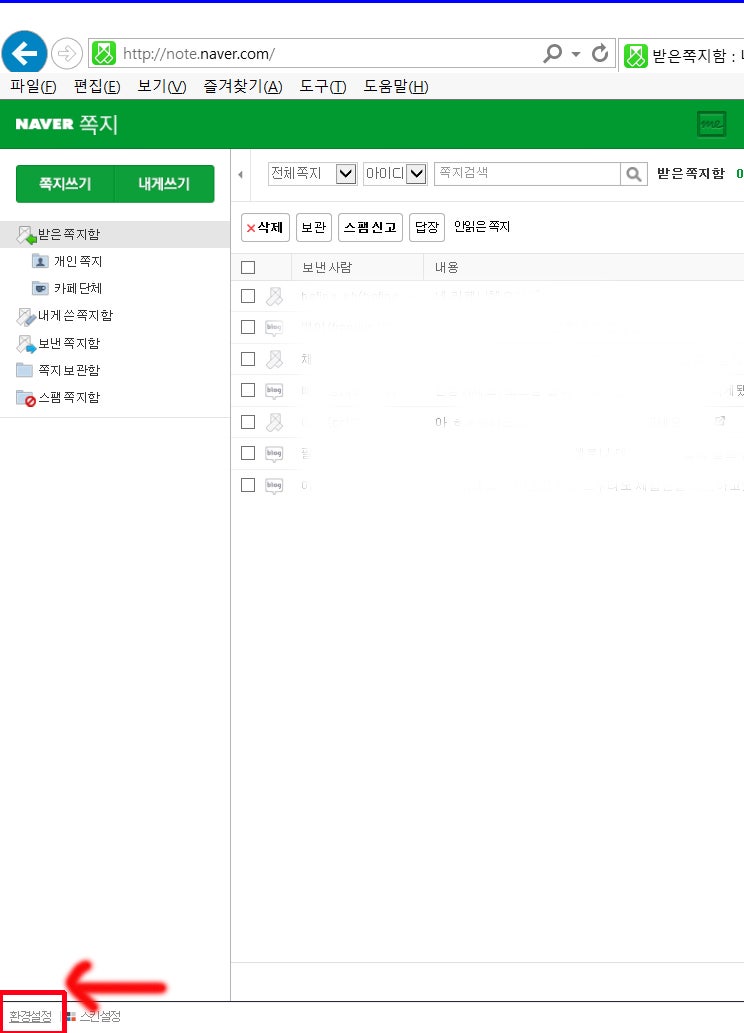Image resolution: width=744 pixels, height=1033 pixels.
Task: Switch to the 받은쪽지함 browser tab
Action: [x=683, y=55]
